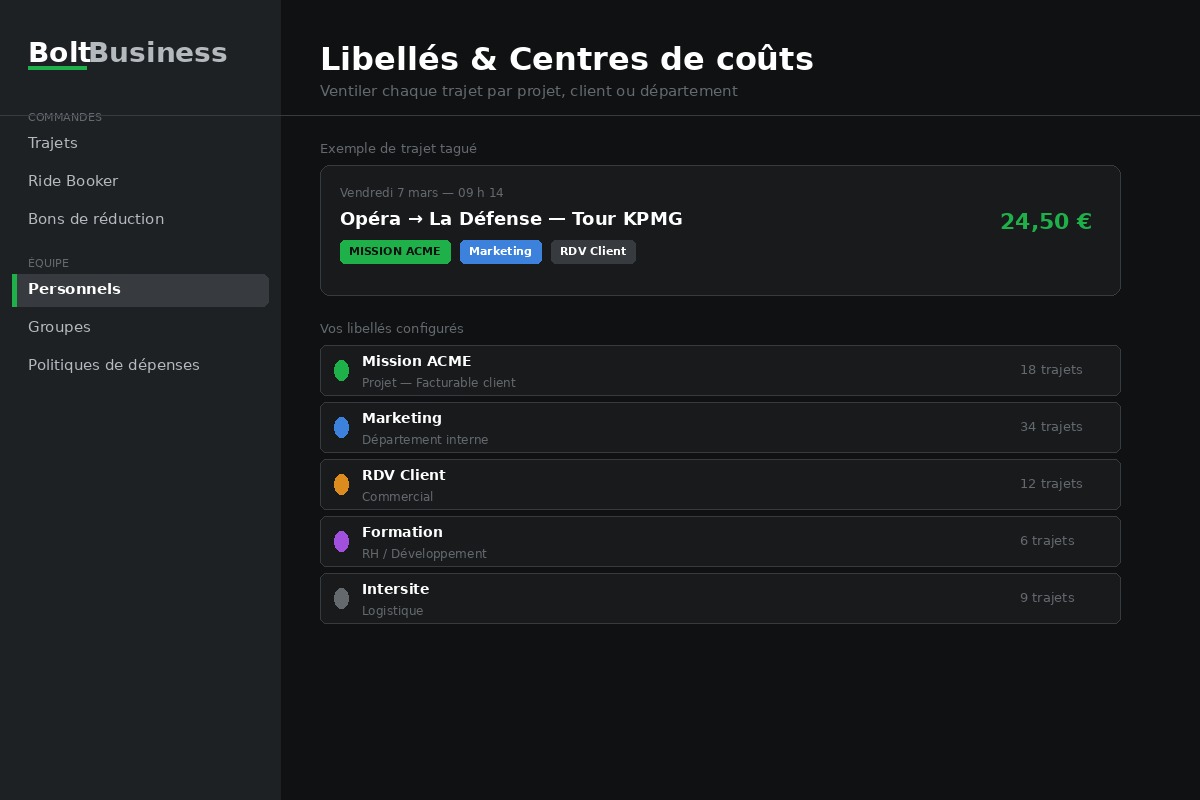Open the Trajets section
The width and height of the screenshot is (1200, 800).
[53, 143]
